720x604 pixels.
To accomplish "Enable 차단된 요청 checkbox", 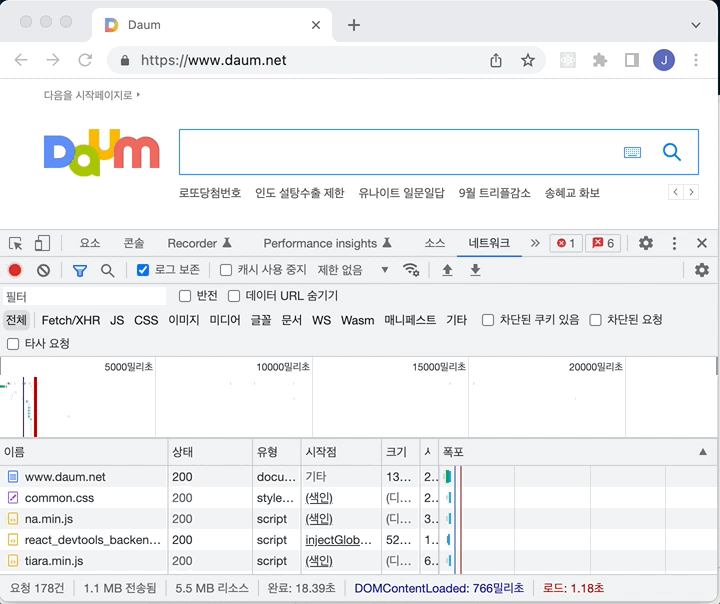I will pos(595,320).
